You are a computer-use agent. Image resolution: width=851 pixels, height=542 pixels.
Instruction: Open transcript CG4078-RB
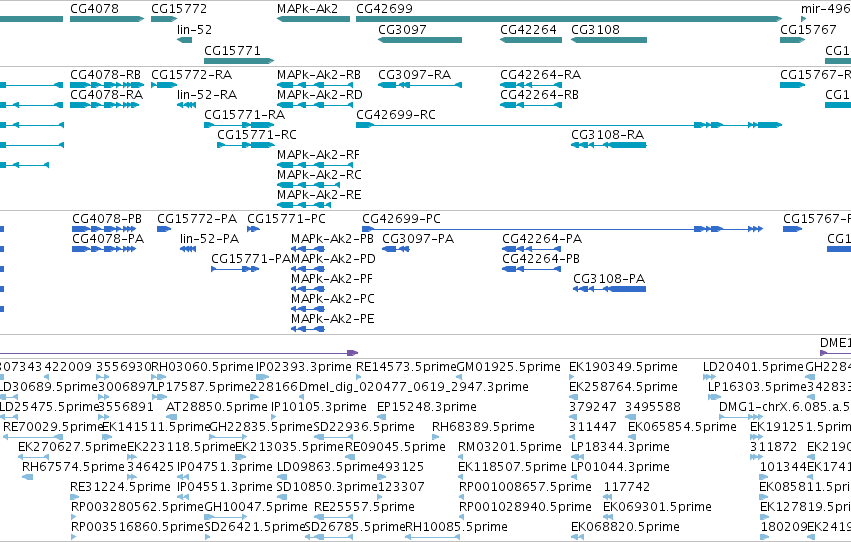point(105,75)
